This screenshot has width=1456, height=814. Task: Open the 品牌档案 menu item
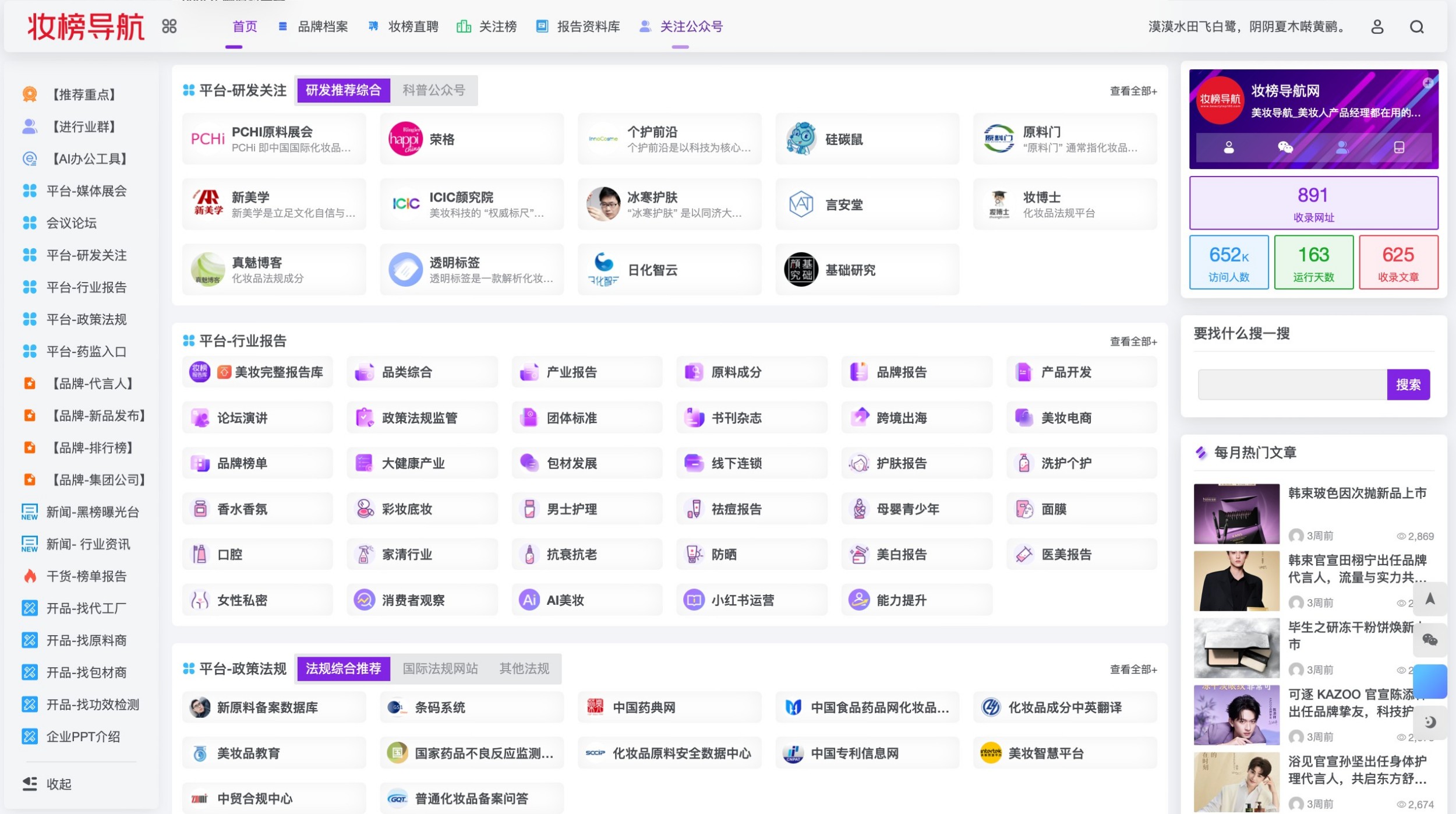[x=322, y=27]
